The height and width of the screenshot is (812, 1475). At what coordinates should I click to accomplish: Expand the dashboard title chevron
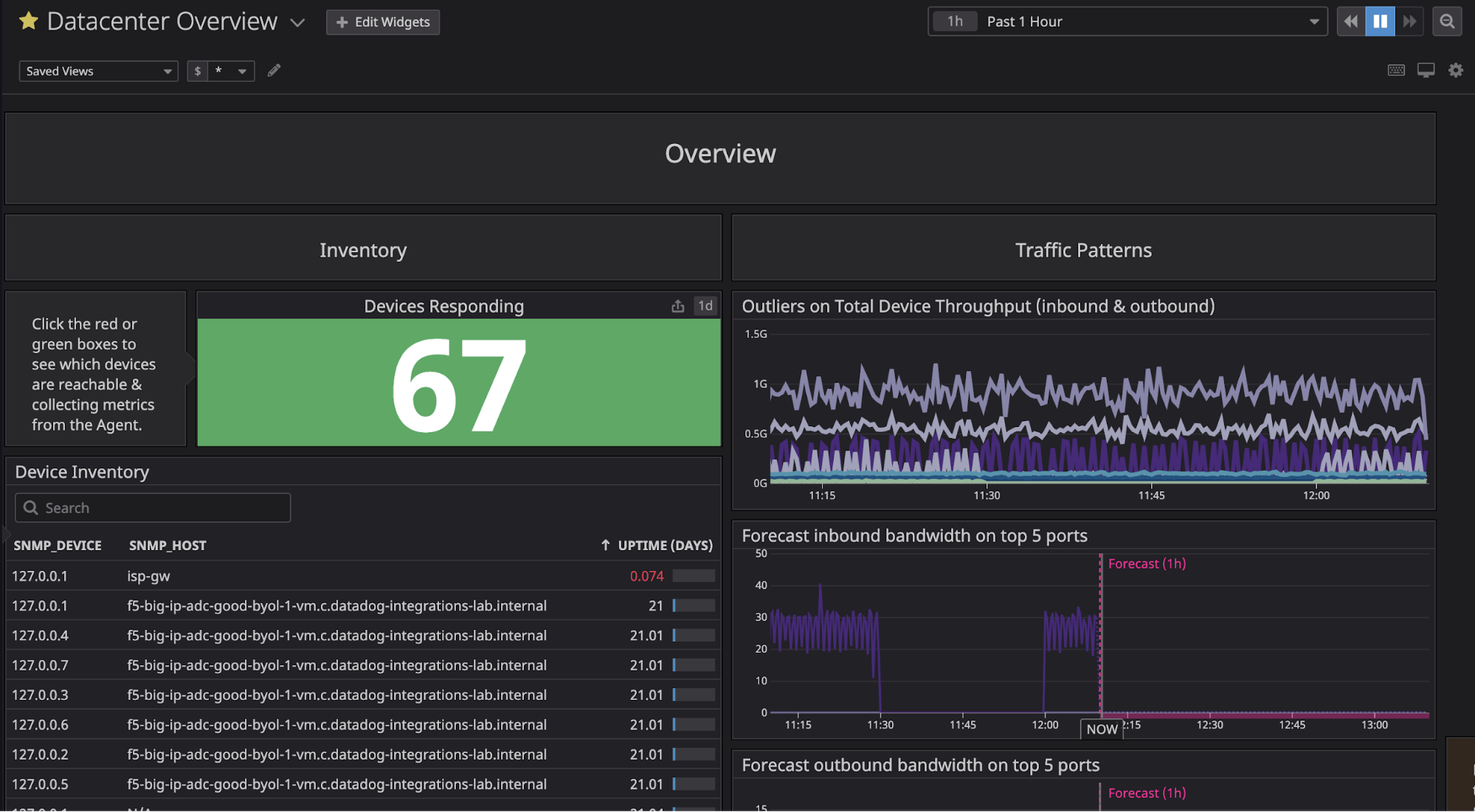pos(297,23)
